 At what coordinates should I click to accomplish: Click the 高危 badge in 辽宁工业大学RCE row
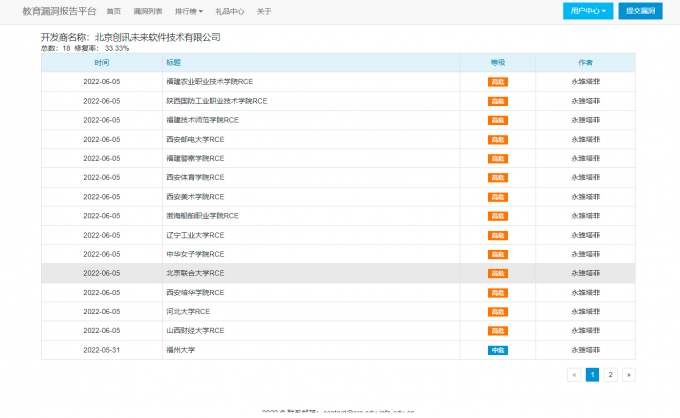497,235
